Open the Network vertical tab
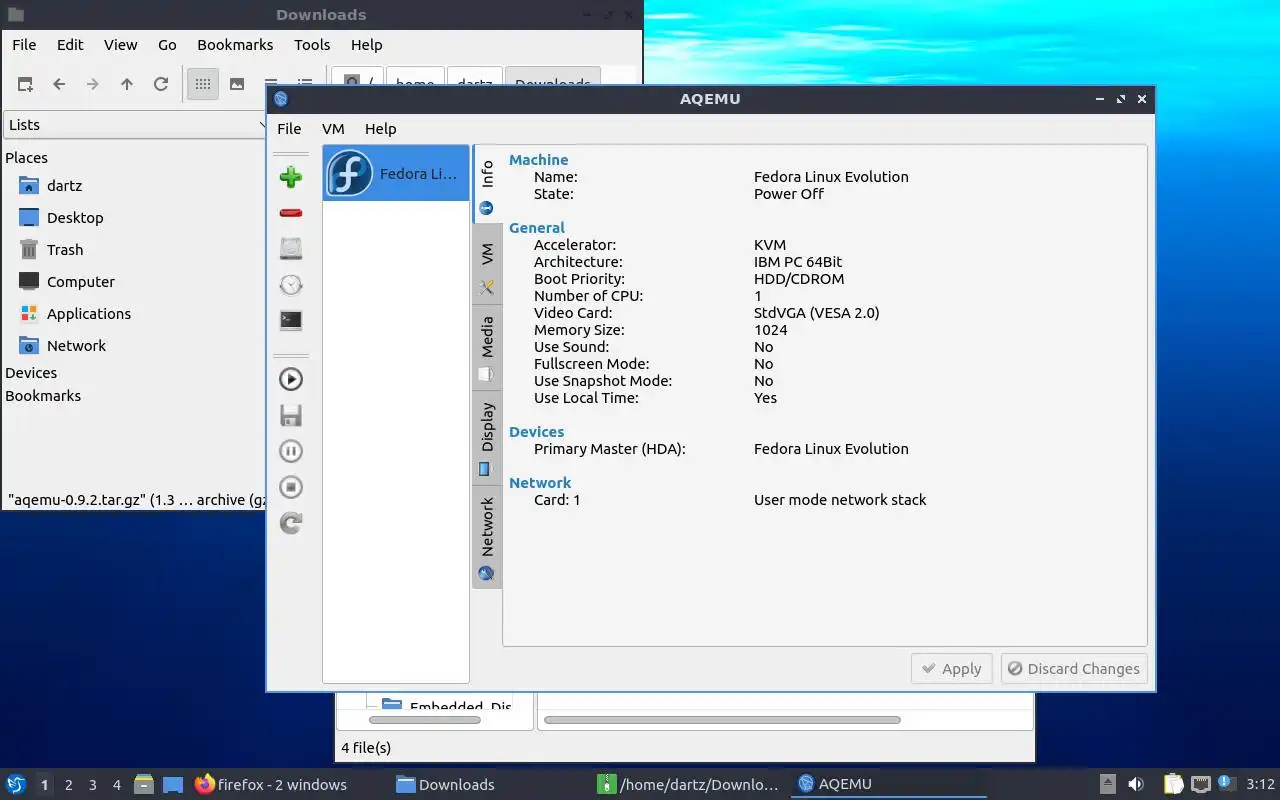The width and height of the screenshot is (1280, 800). 487,537
